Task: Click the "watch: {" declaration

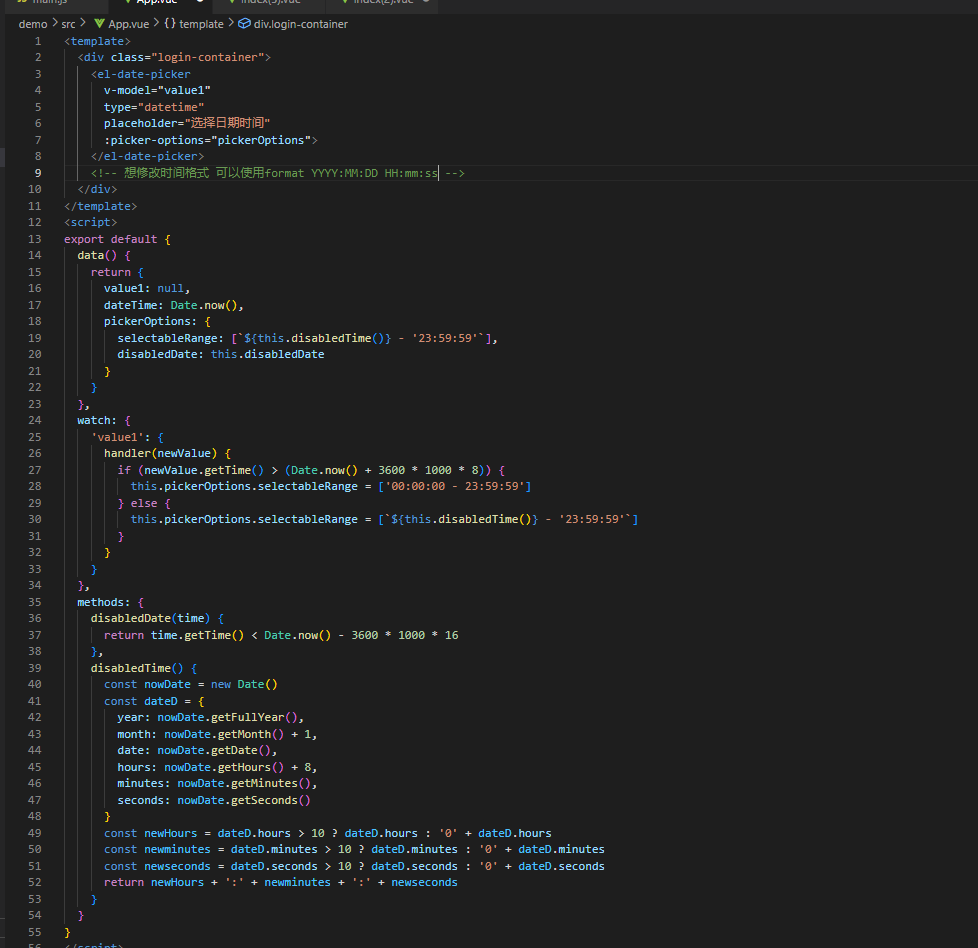Action: click(x=104, y=420)
